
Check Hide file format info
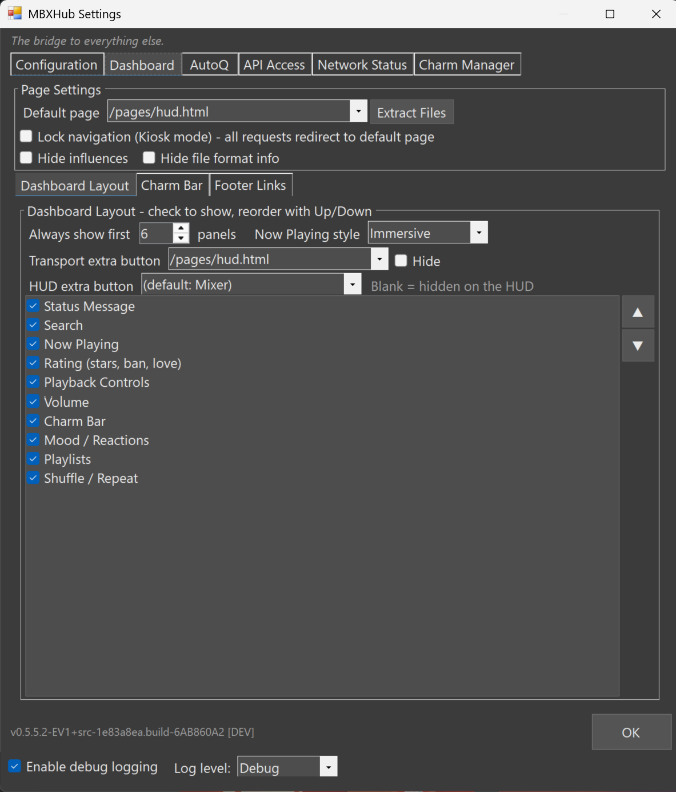[149, 158]
